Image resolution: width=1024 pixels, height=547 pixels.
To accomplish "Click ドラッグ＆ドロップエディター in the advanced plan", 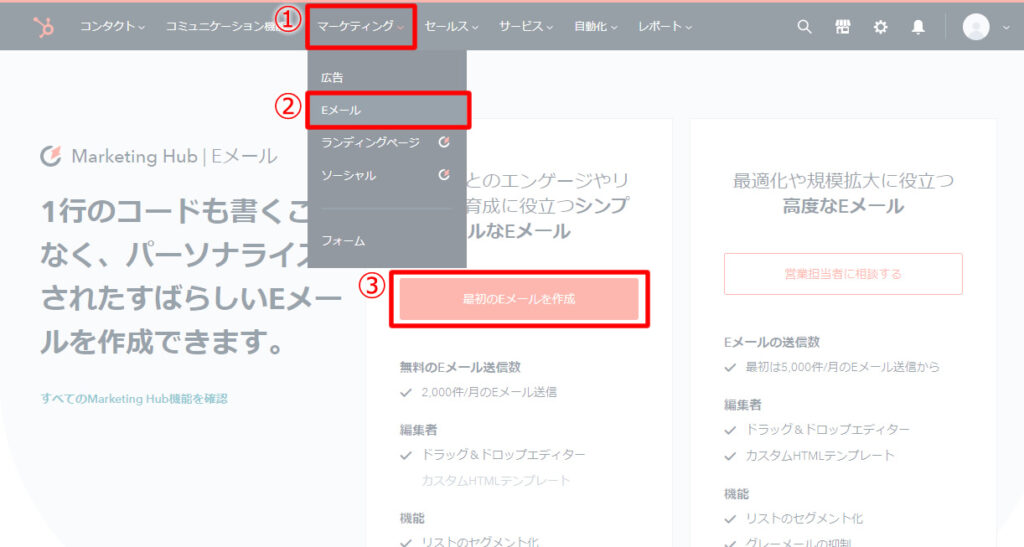I will tap(827, 430).
